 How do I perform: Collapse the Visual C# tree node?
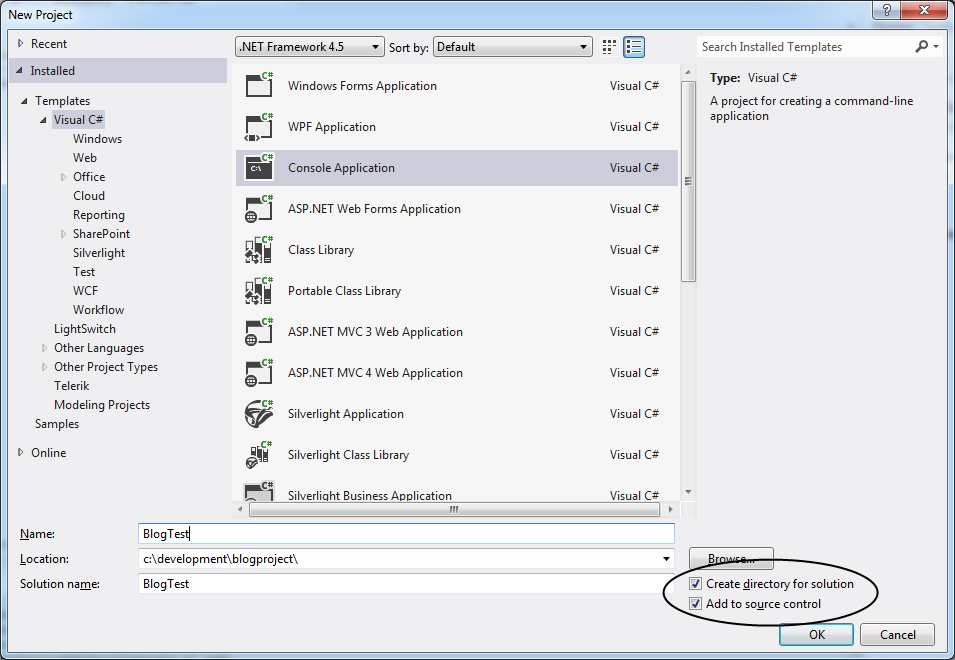point(43,120)
